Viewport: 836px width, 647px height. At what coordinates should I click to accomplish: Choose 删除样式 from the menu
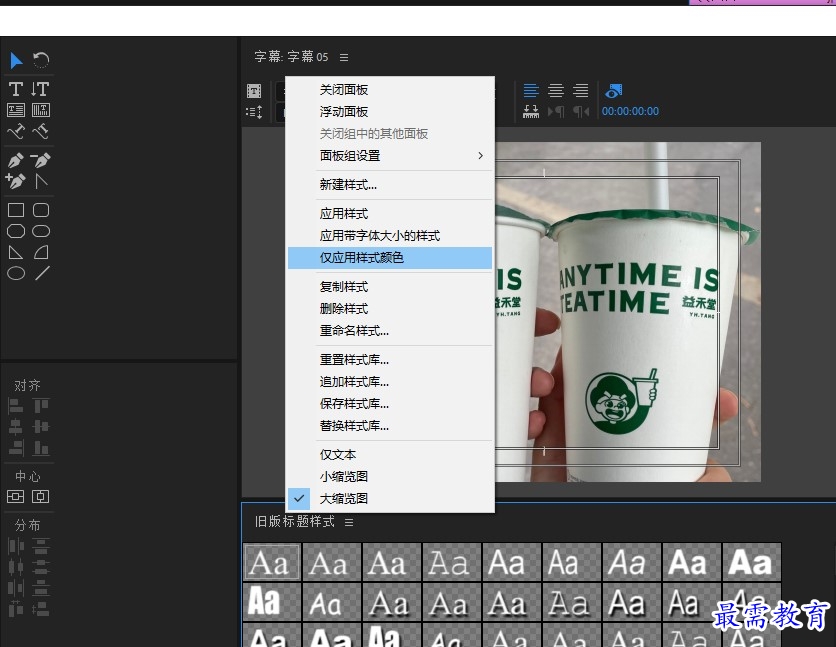[390, 309]
